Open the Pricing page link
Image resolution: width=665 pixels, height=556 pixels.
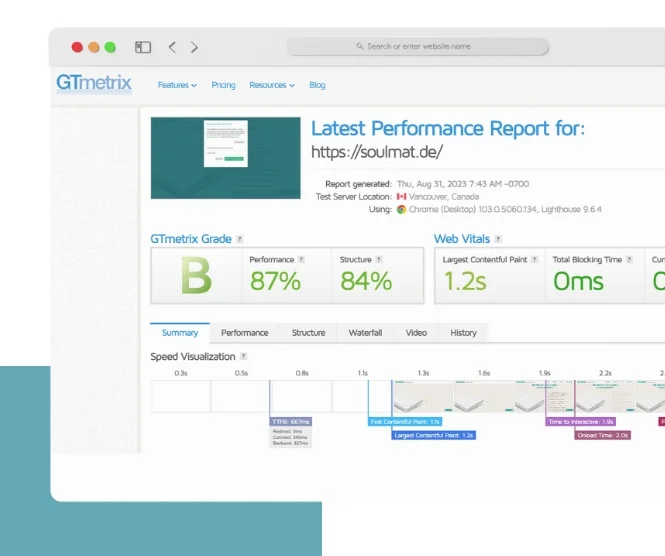pos(224,85)
